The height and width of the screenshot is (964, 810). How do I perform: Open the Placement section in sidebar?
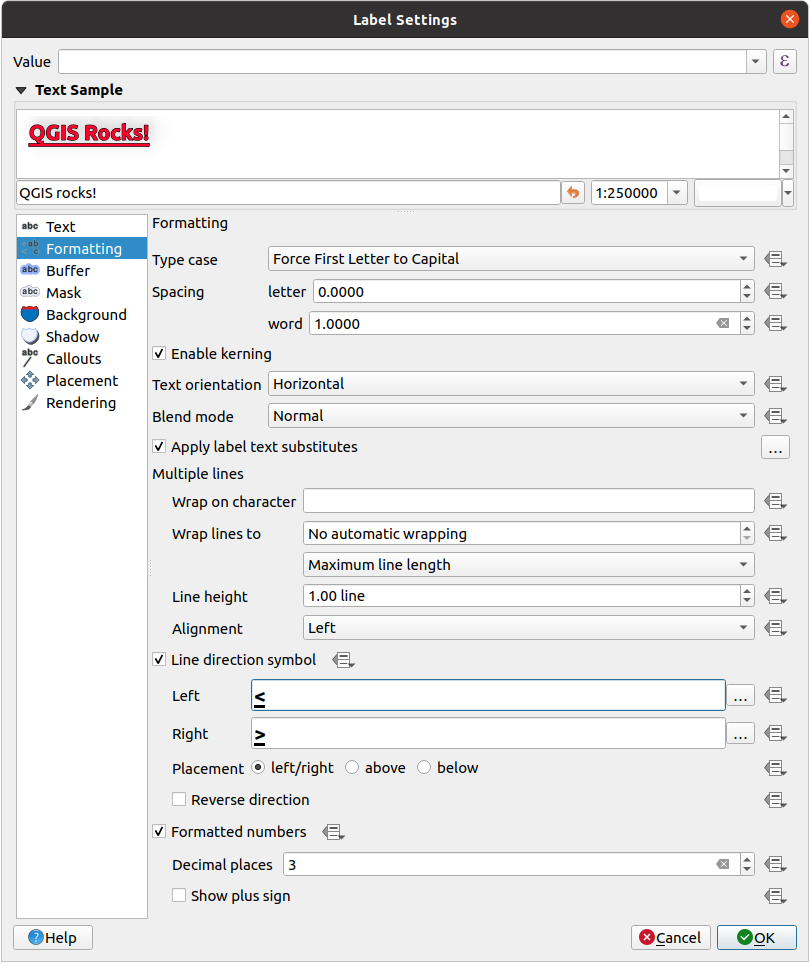pyautogui.click(x=81, y=381)
